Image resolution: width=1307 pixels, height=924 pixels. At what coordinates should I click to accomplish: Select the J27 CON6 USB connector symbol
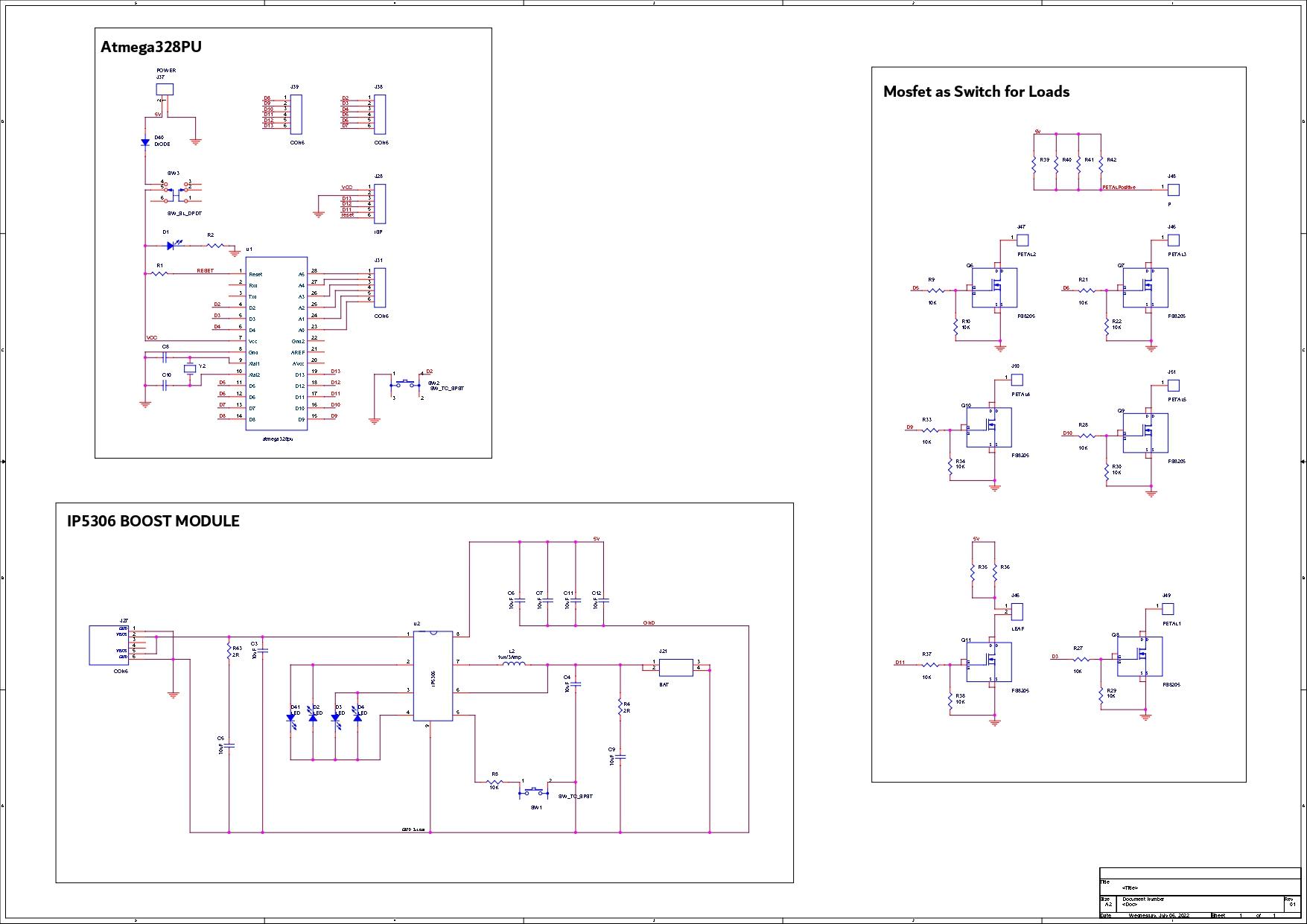click(109, 646)
